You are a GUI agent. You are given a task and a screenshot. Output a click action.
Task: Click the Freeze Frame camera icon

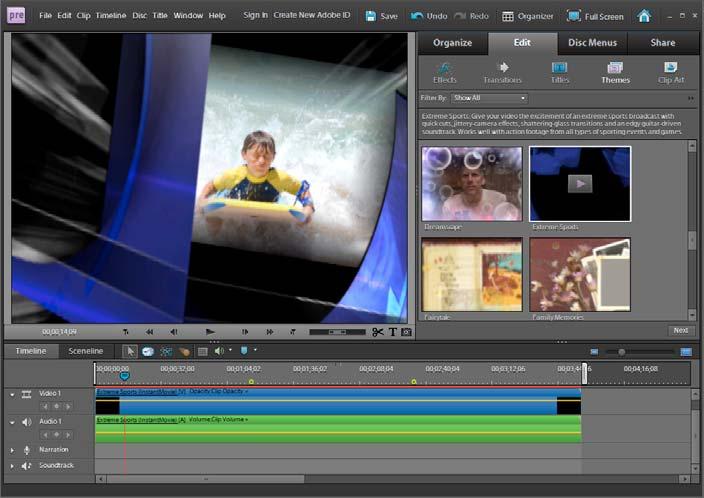pos(407,332)
